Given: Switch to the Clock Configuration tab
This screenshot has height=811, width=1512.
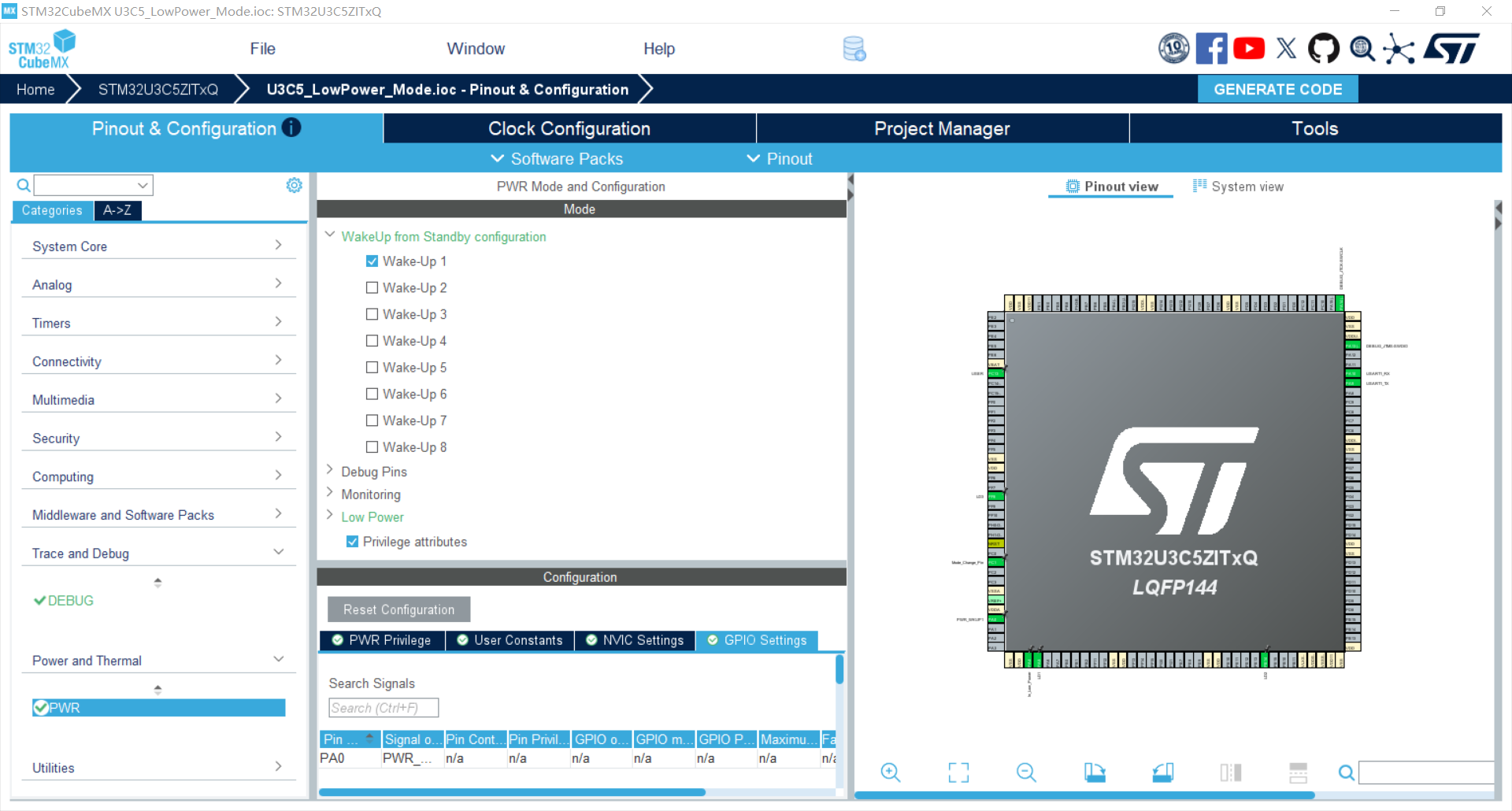Looking at the screenshot, I should click(x=569, y=128).
